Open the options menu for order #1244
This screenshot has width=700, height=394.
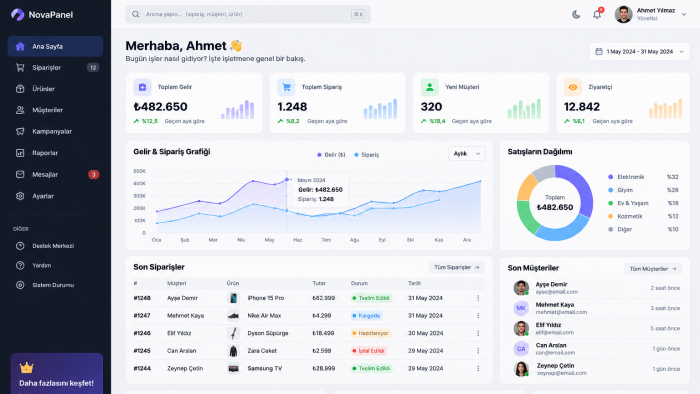click(x=478, y=369)
